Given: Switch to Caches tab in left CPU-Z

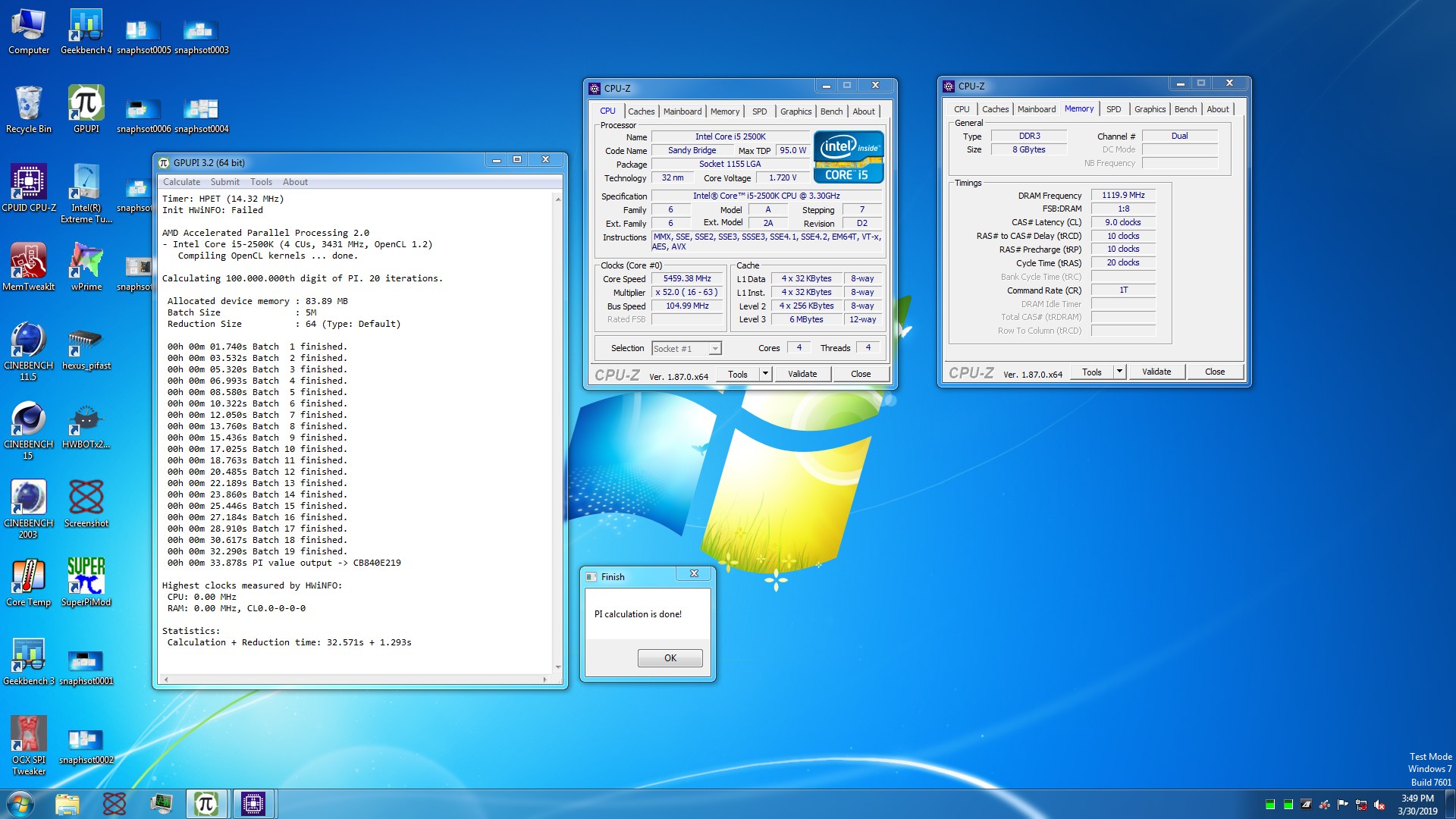Looking at the screenshot, I should [x=641, y=111].
